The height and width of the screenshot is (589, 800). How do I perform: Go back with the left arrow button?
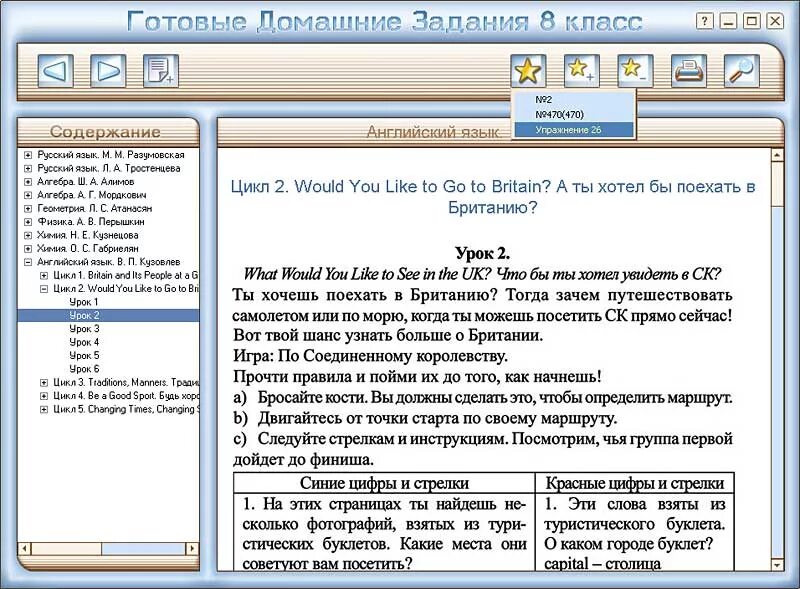pyautogui.click(x=56, y=70)
